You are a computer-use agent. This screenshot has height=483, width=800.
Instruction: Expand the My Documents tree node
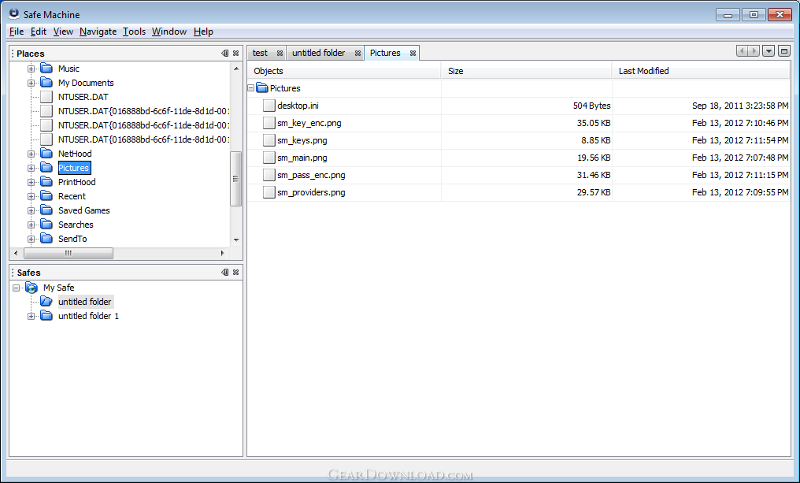click(31, 83)
